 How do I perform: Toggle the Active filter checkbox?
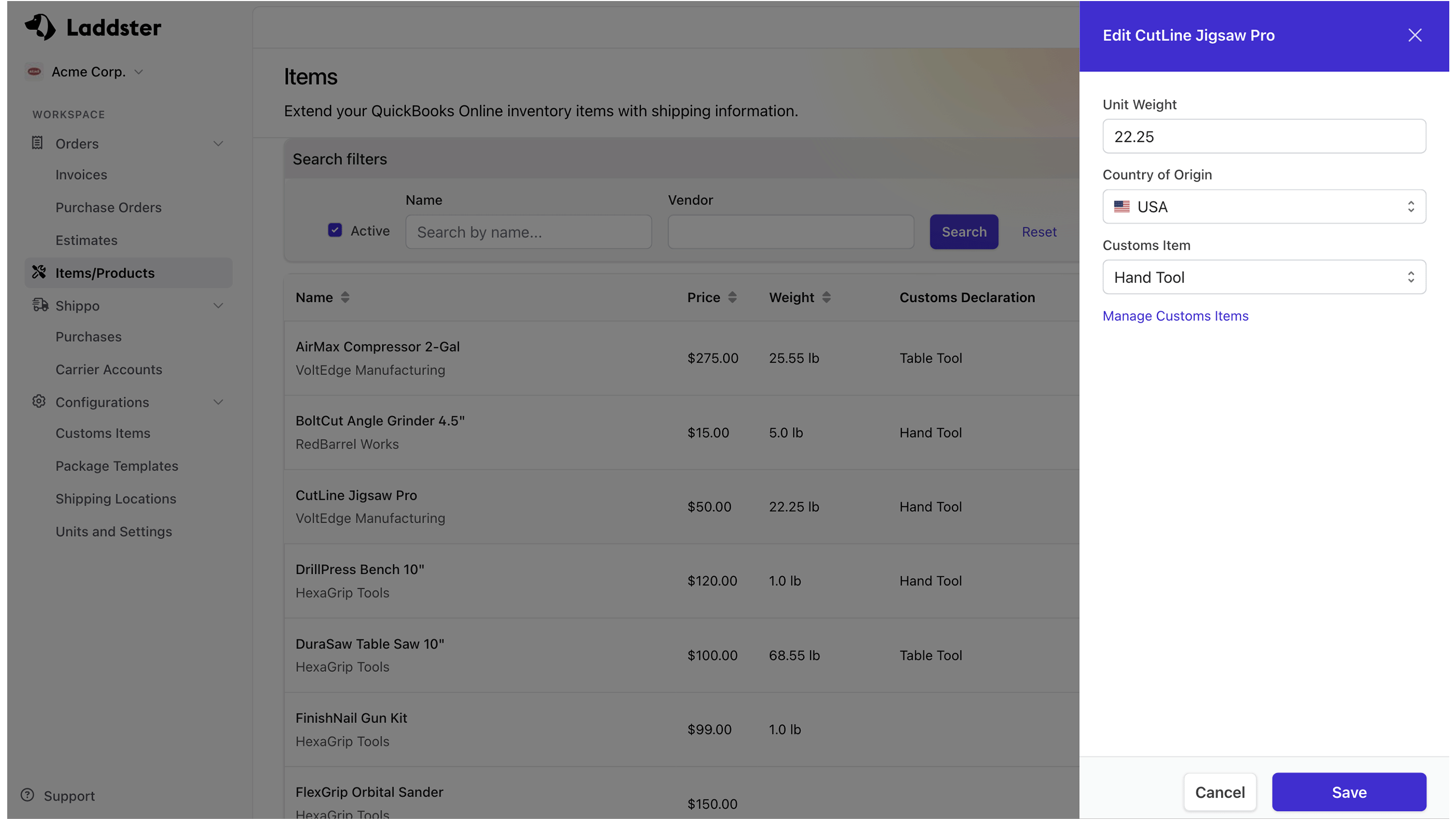(x=335, y=231)
